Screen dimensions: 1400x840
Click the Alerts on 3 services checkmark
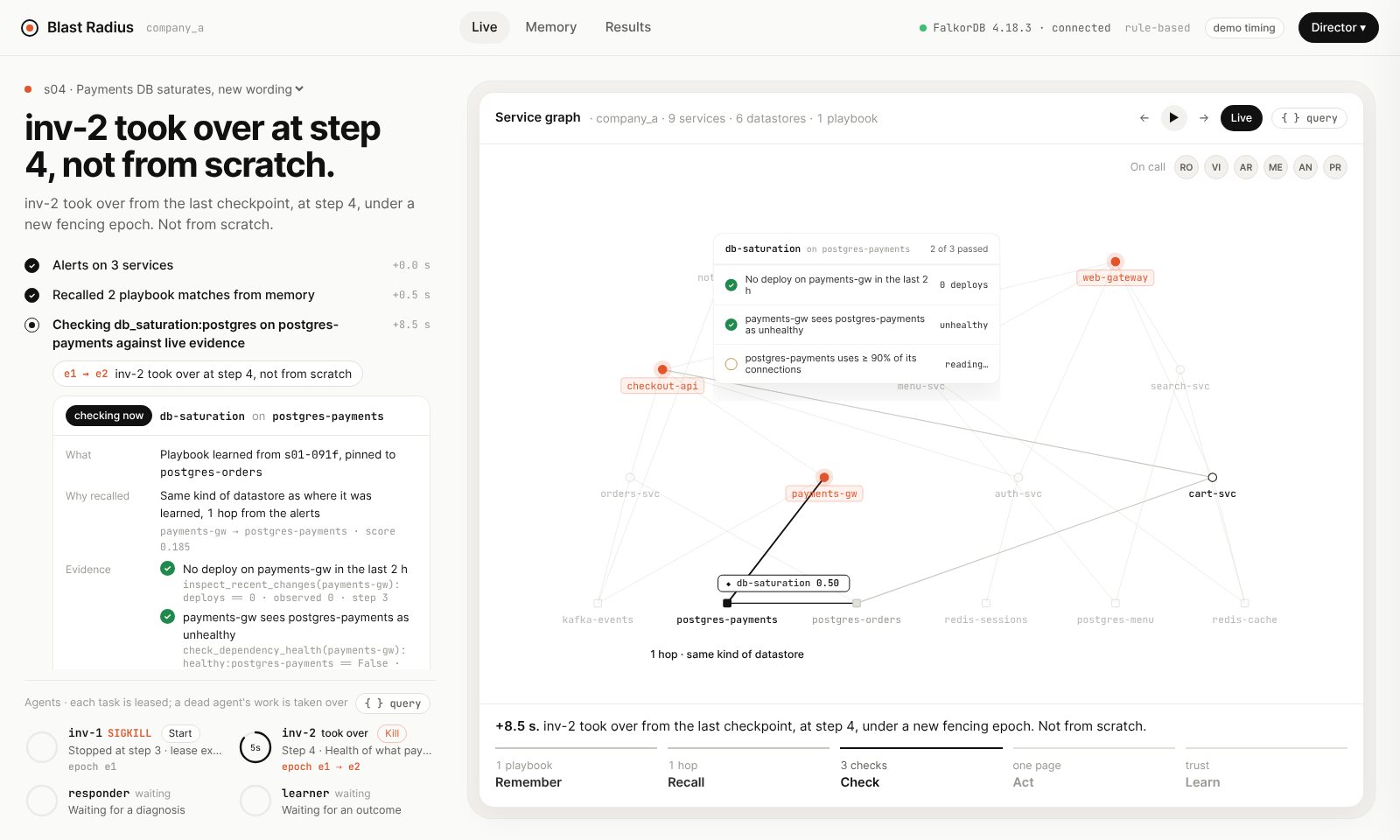pyautogui.click(x=32, y=265)
